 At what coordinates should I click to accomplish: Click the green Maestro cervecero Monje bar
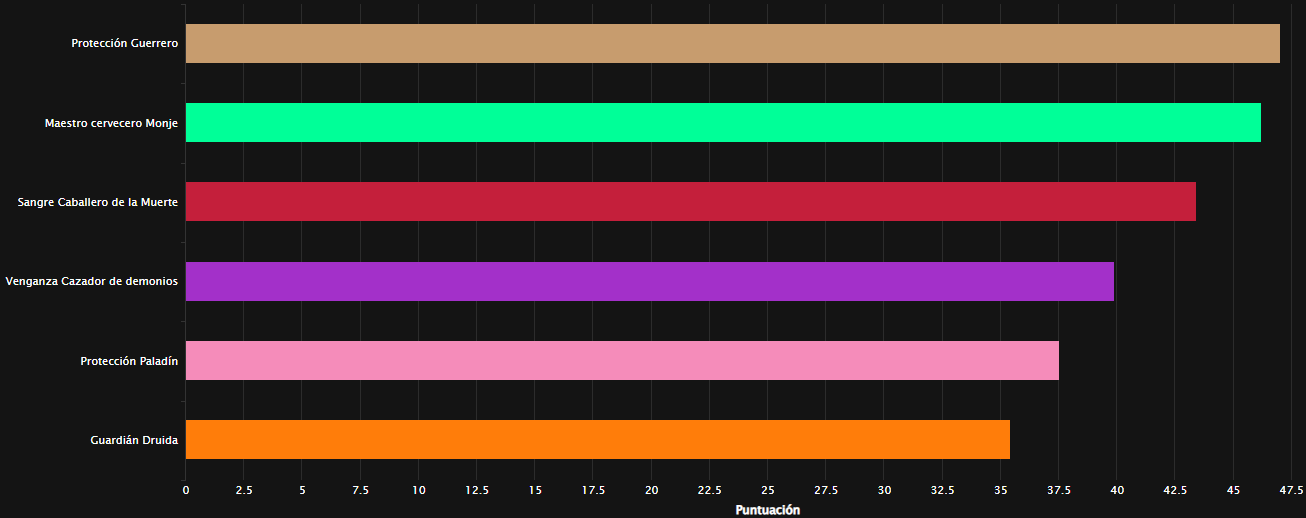723,123
